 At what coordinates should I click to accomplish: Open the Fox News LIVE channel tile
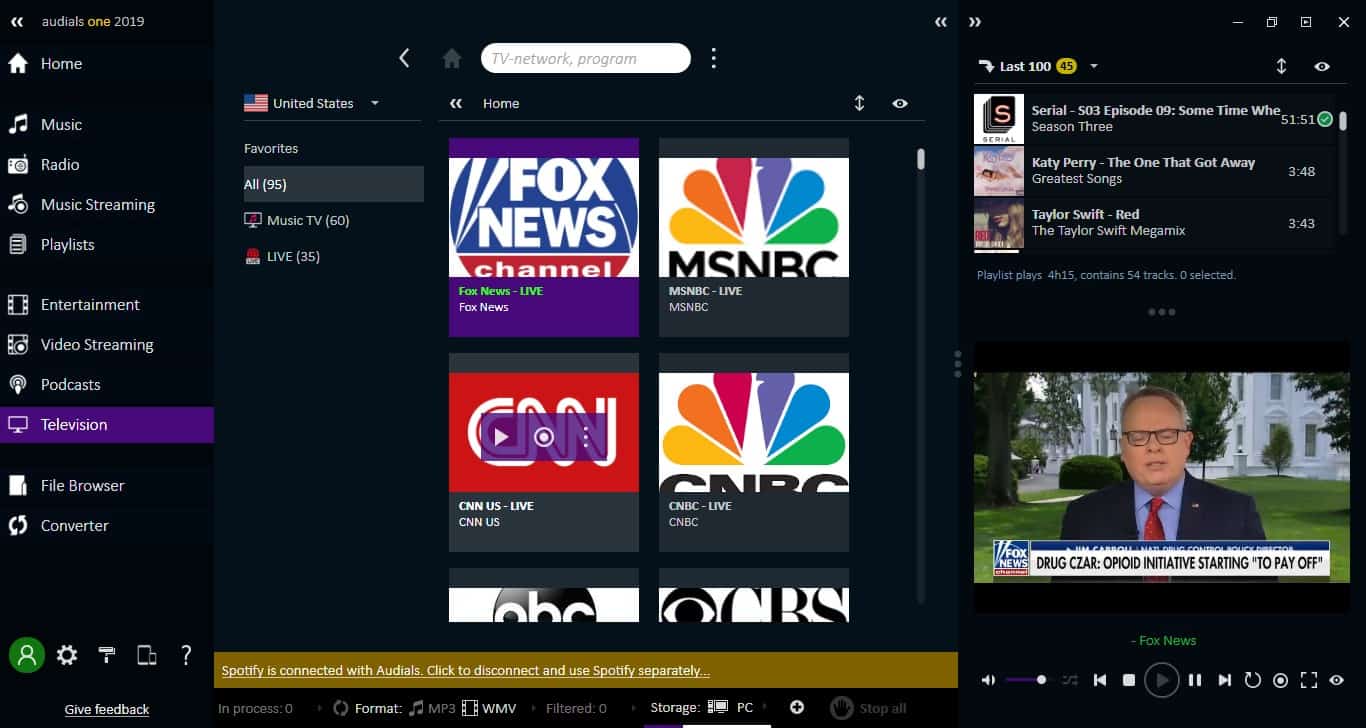point(544,237)
